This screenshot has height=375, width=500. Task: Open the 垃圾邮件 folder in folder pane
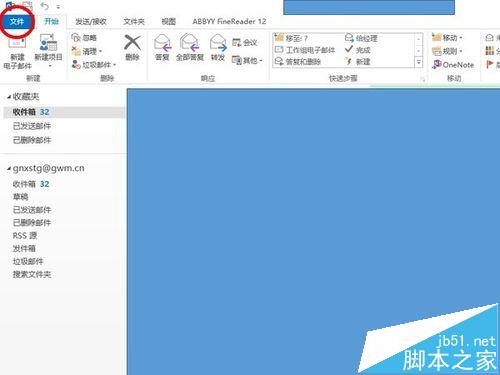pos(28,261)
